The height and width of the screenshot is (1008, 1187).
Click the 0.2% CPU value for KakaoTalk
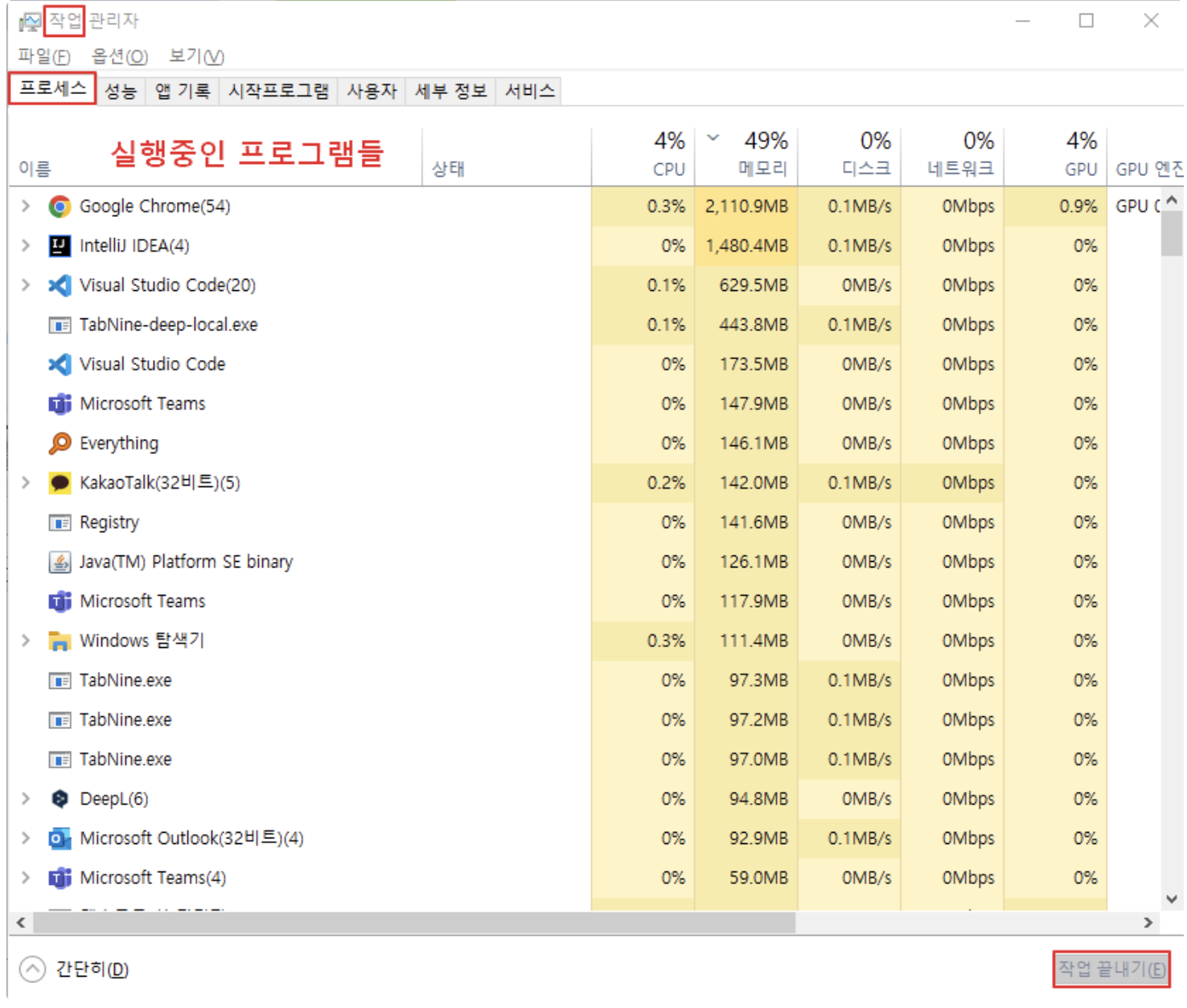coord(666,482)
